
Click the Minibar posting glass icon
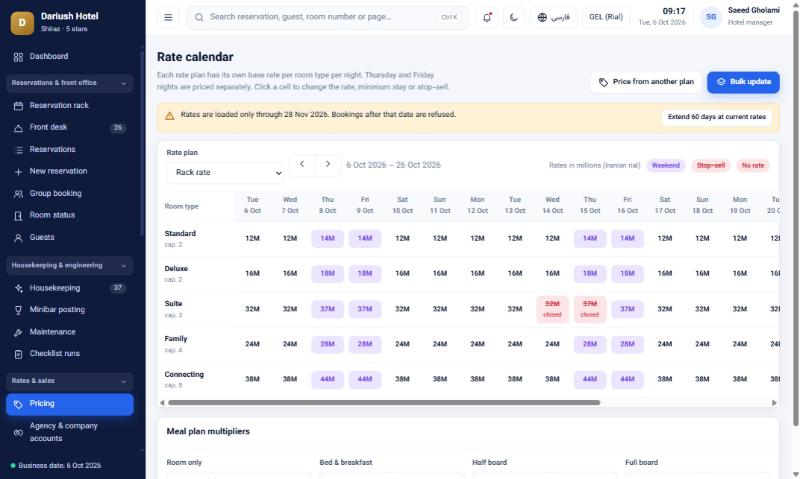click(x=18, y=310)
